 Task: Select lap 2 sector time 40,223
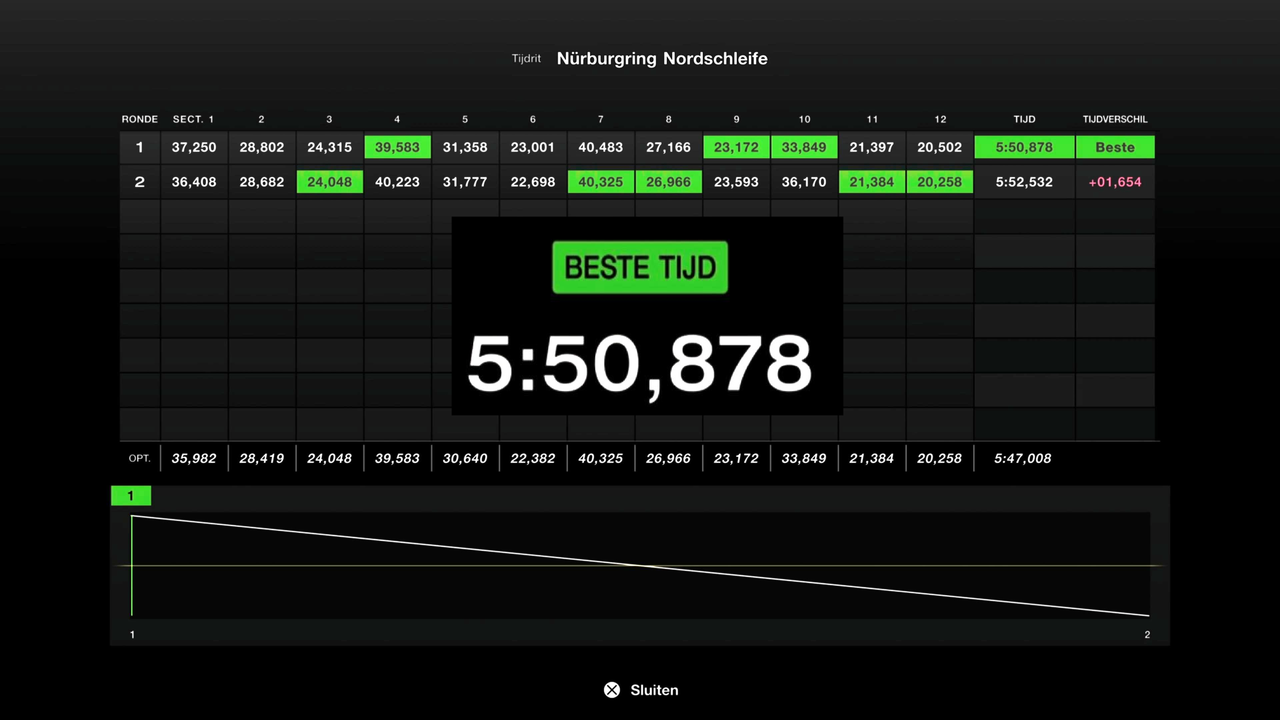[x=397, y=182]
